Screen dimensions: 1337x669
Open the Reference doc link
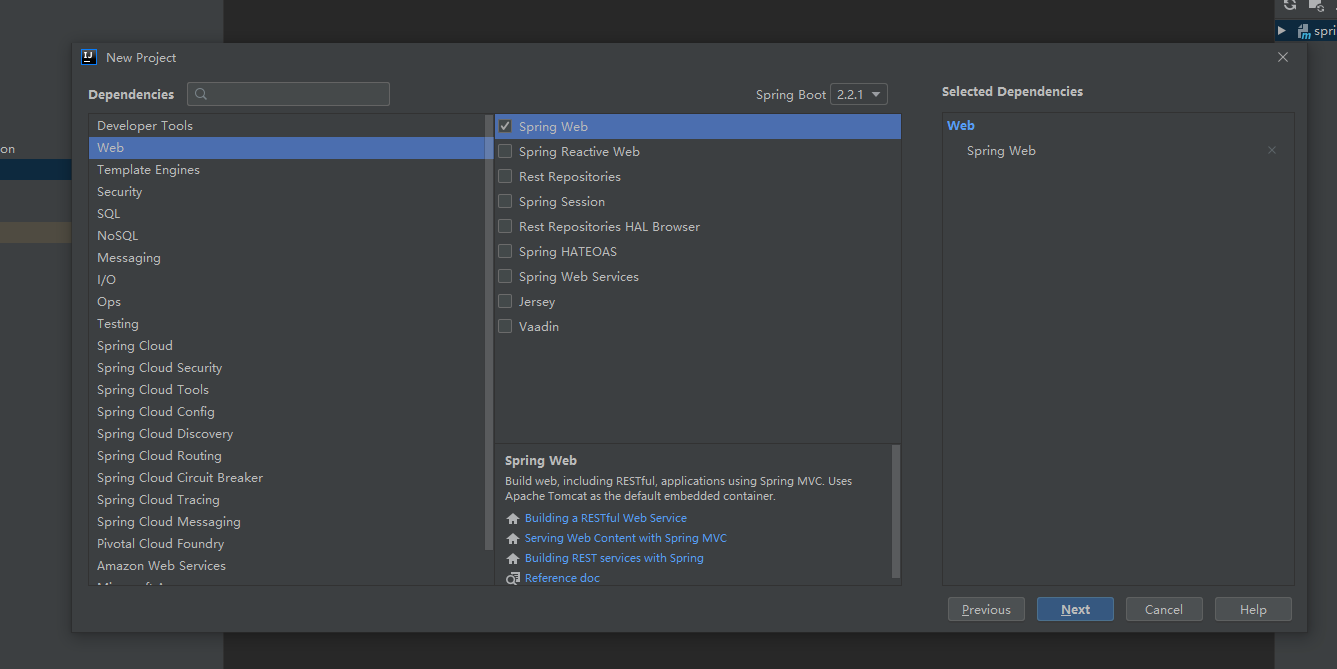(562, 578)
